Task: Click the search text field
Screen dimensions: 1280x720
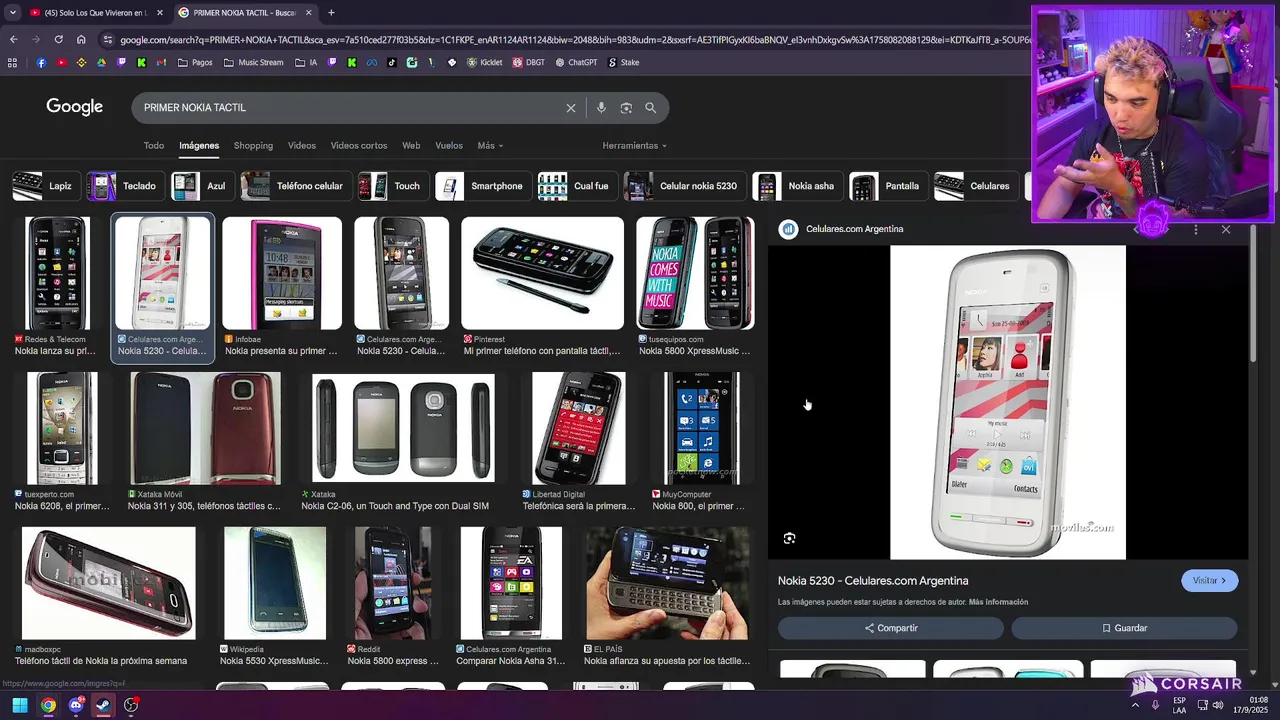Action: coord(350,108)
